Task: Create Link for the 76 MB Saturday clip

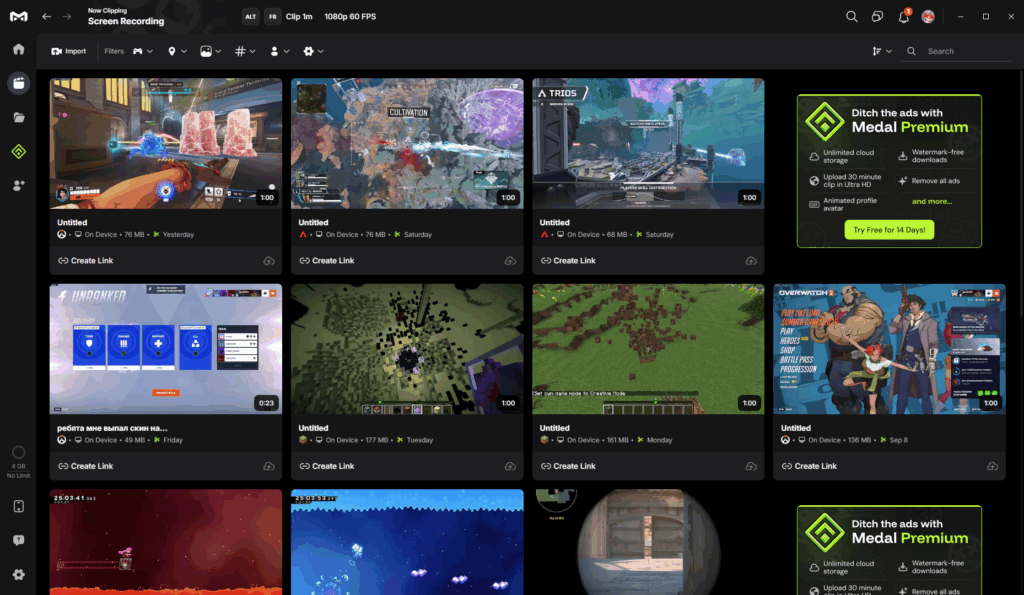Action: point(327,261)
